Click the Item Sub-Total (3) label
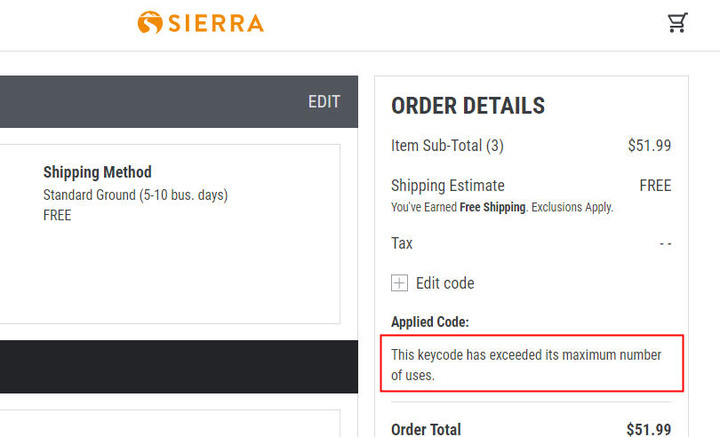This screenshot has width=720, height=437. tap(447, 146)
